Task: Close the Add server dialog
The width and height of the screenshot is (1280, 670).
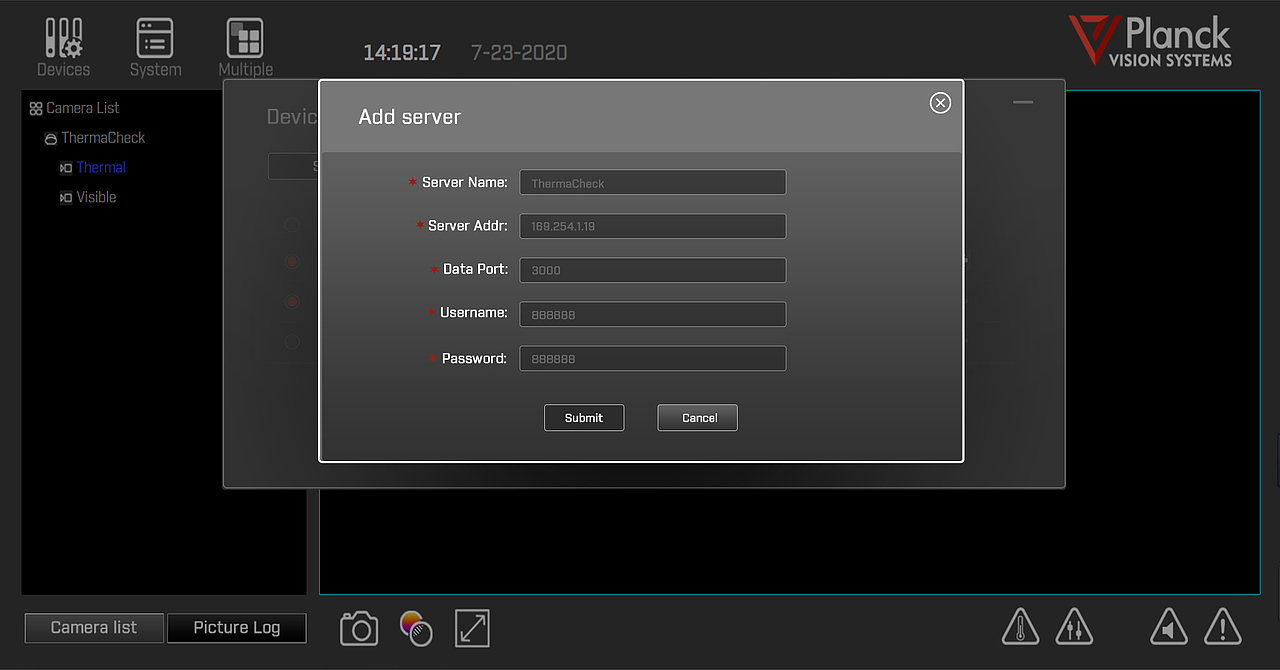Action: 940,103
